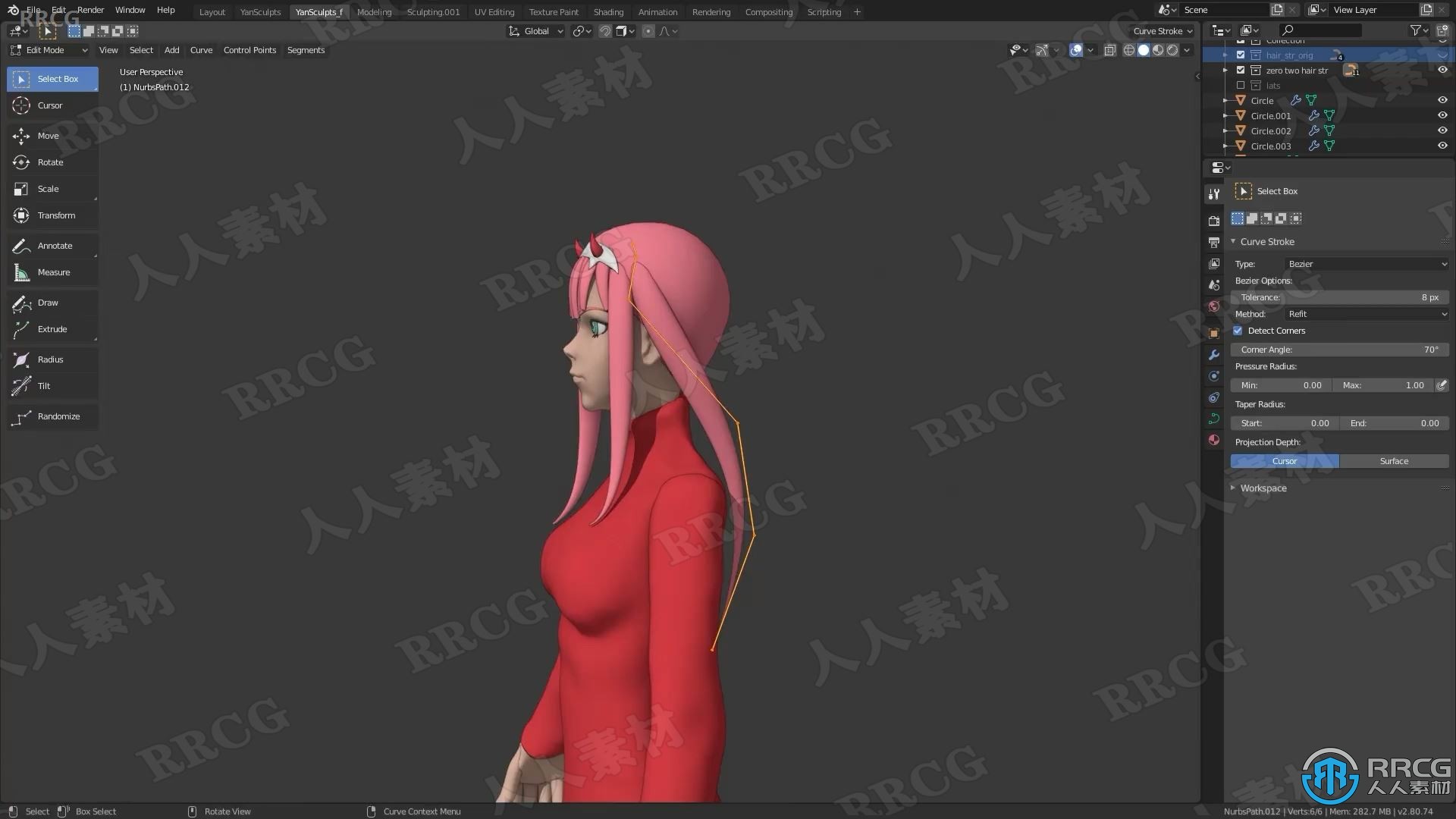
Task: Open the Render properties tab
Action: point(1214,221)
